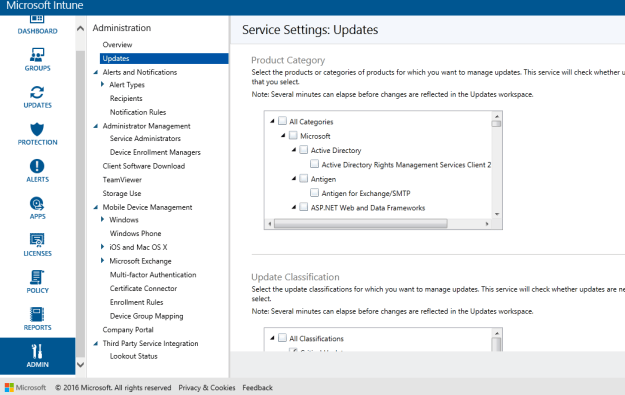This screenshot has height=395, width=625.
Task: Expand the Windows node arrow
Action: point(102,219)
